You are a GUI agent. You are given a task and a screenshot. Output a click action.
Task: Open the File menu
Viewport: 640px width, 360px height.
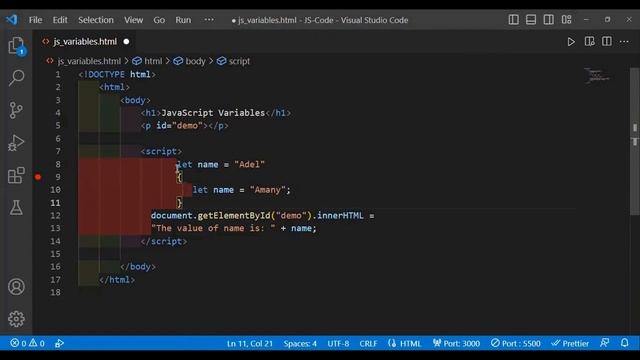click(x=36, y=20)
